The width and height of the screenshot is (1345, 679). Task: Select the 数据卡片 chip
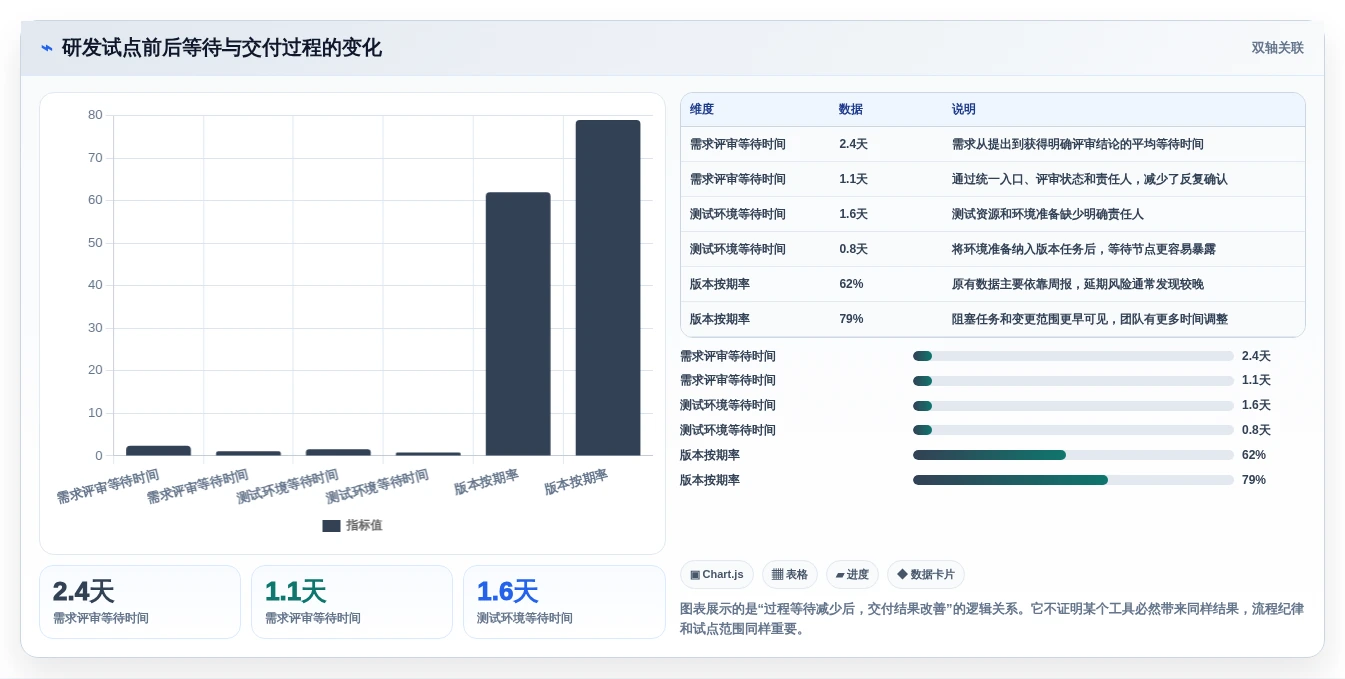click(x=926, y=574)
